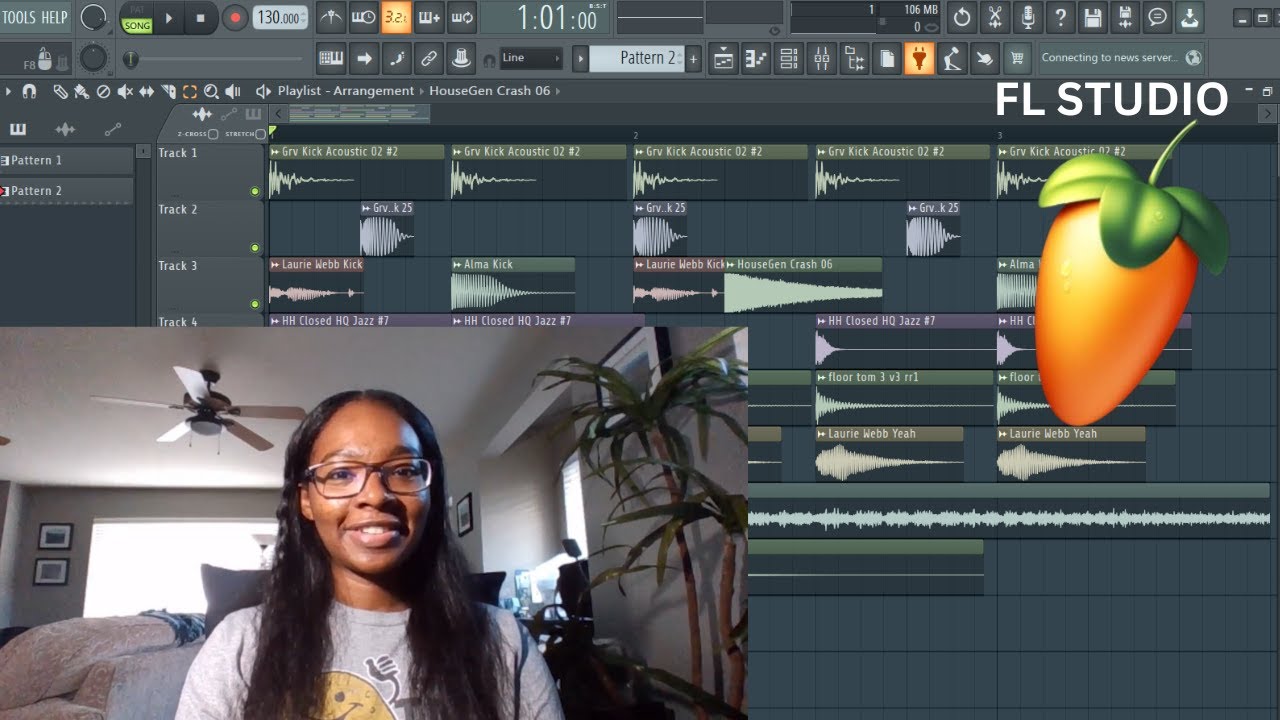Open the Channel rack view

tap(788, 58)
